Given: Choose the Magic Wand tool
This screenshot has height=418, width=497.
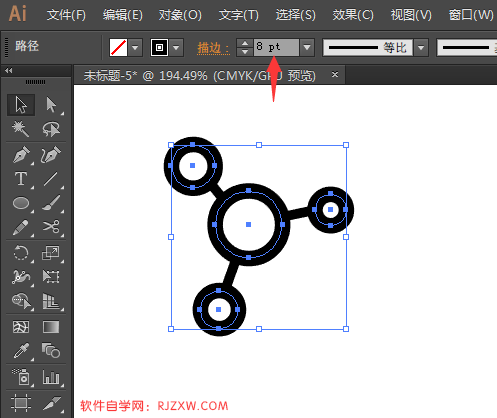Looking at the screenshot, I should 21,129.
